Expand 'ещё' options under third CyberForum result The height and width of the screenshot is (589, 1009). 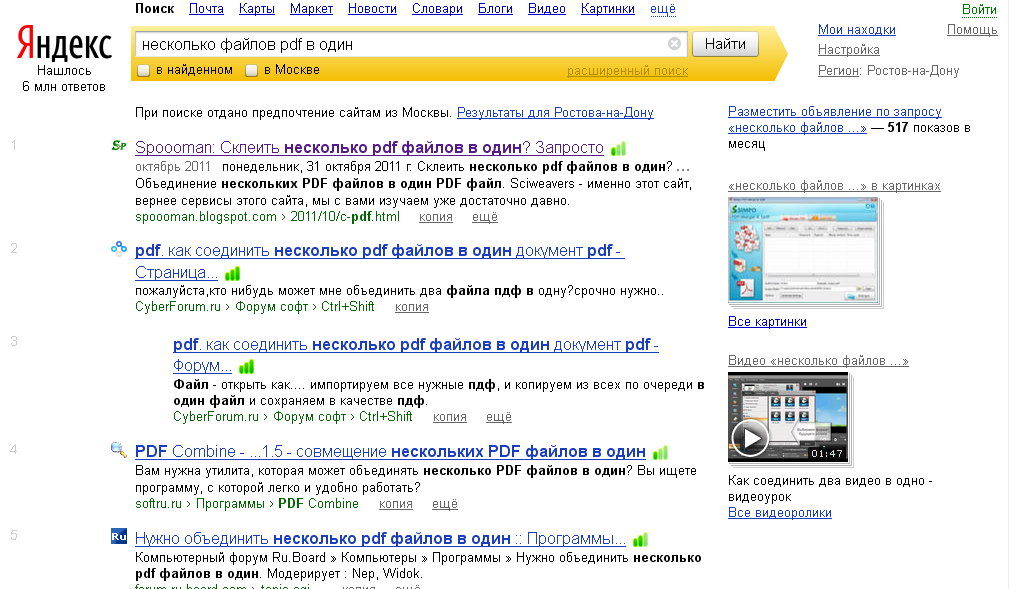pyautogui.click(x=499, y=416)
